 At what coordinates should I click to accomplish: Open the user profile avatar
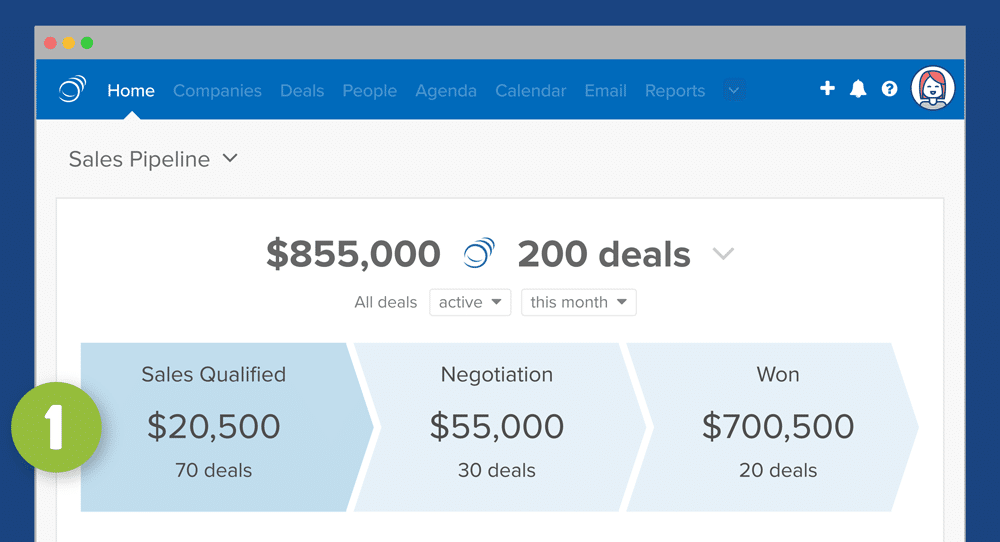tap(933, 89)
